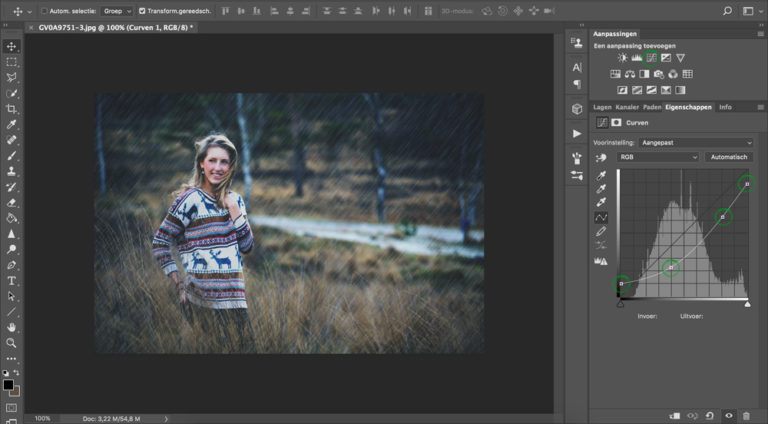Click the Automatisch button

(x=729, y=157)
